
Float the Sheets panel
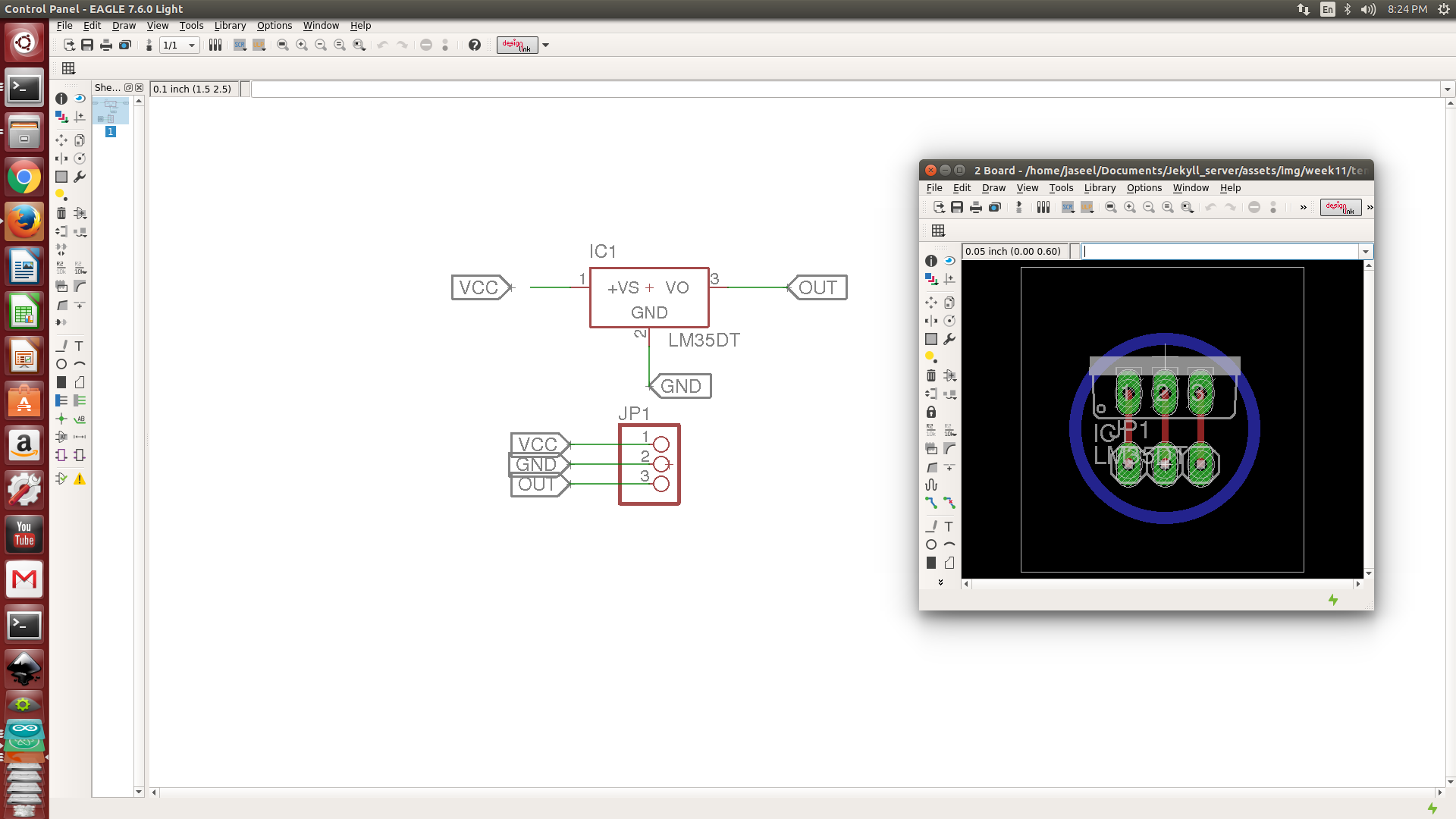click(128, 88)
